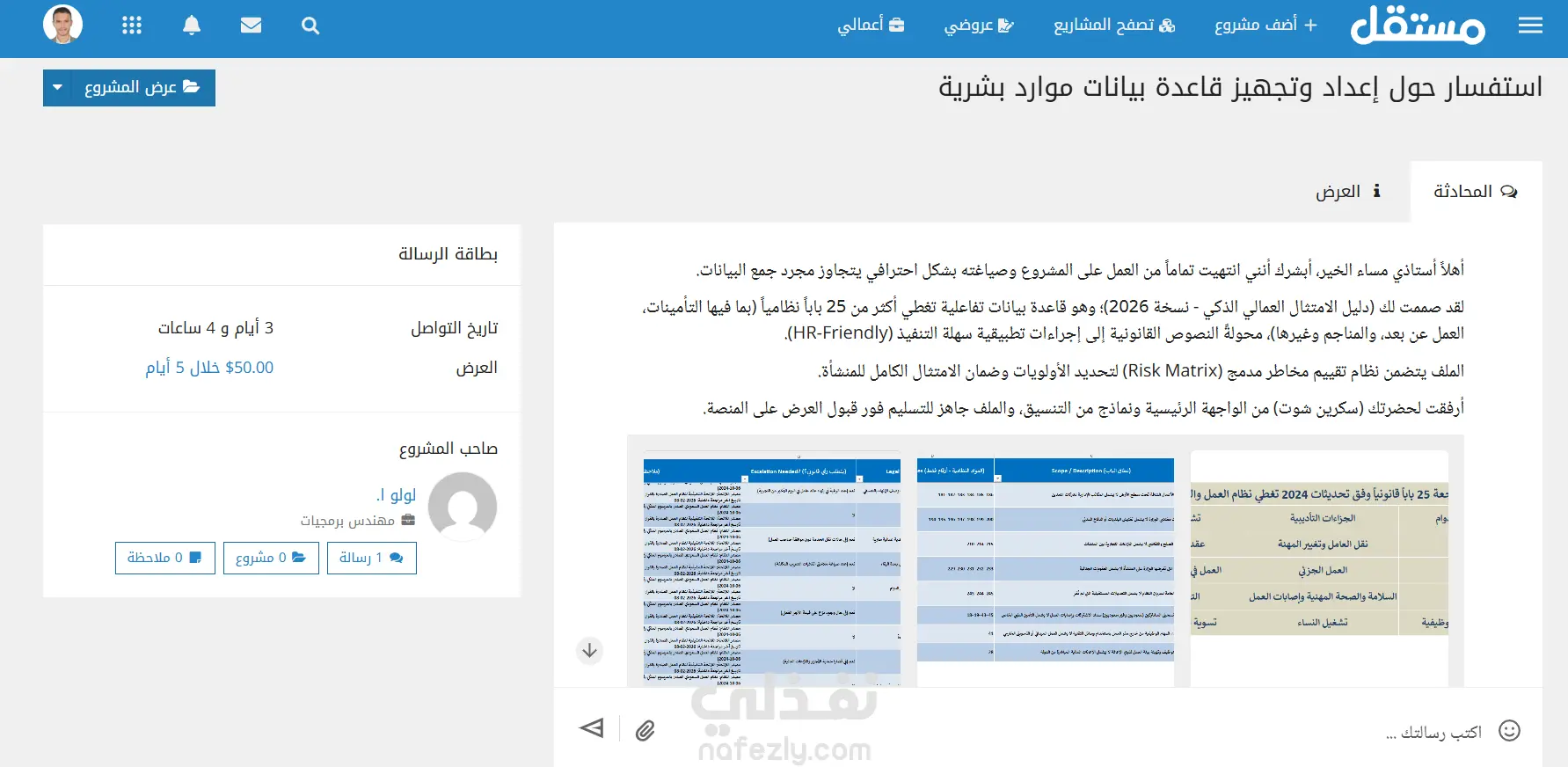1568x767 pixels.
Task: Click the 1 رسالة button
Action: point(372,558)
